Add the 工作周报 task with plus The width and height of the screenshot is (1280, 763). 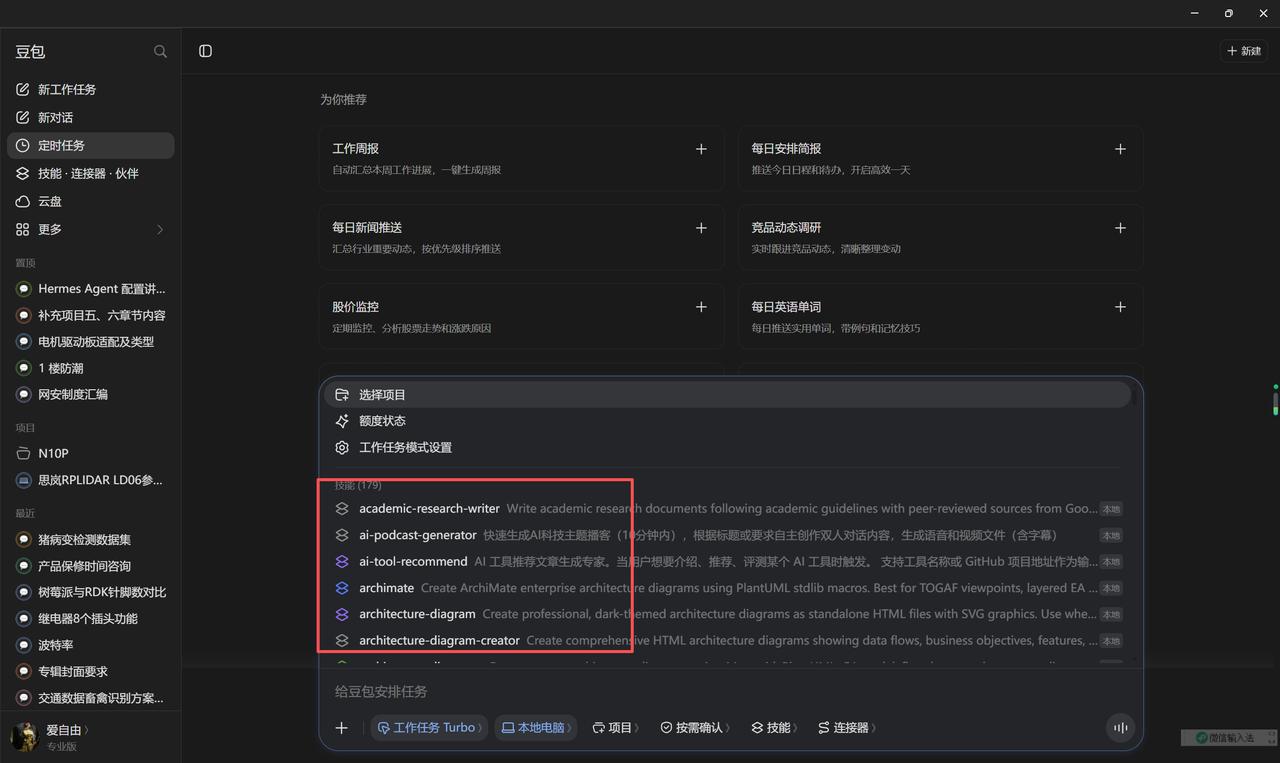(x=701, y=149)
